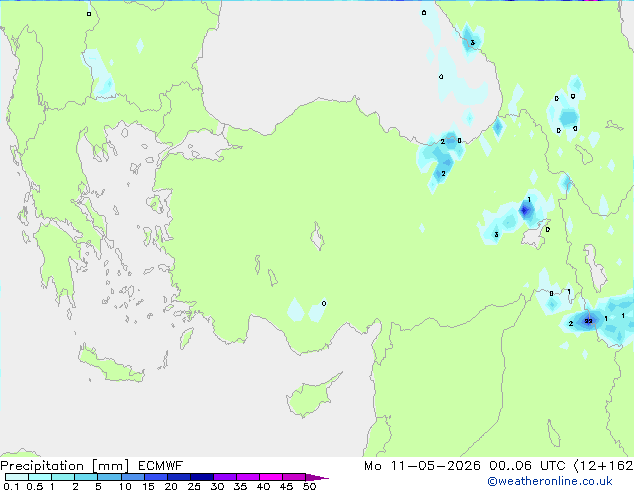Click the 0.5–1 mm legend color box

[40, 477]
